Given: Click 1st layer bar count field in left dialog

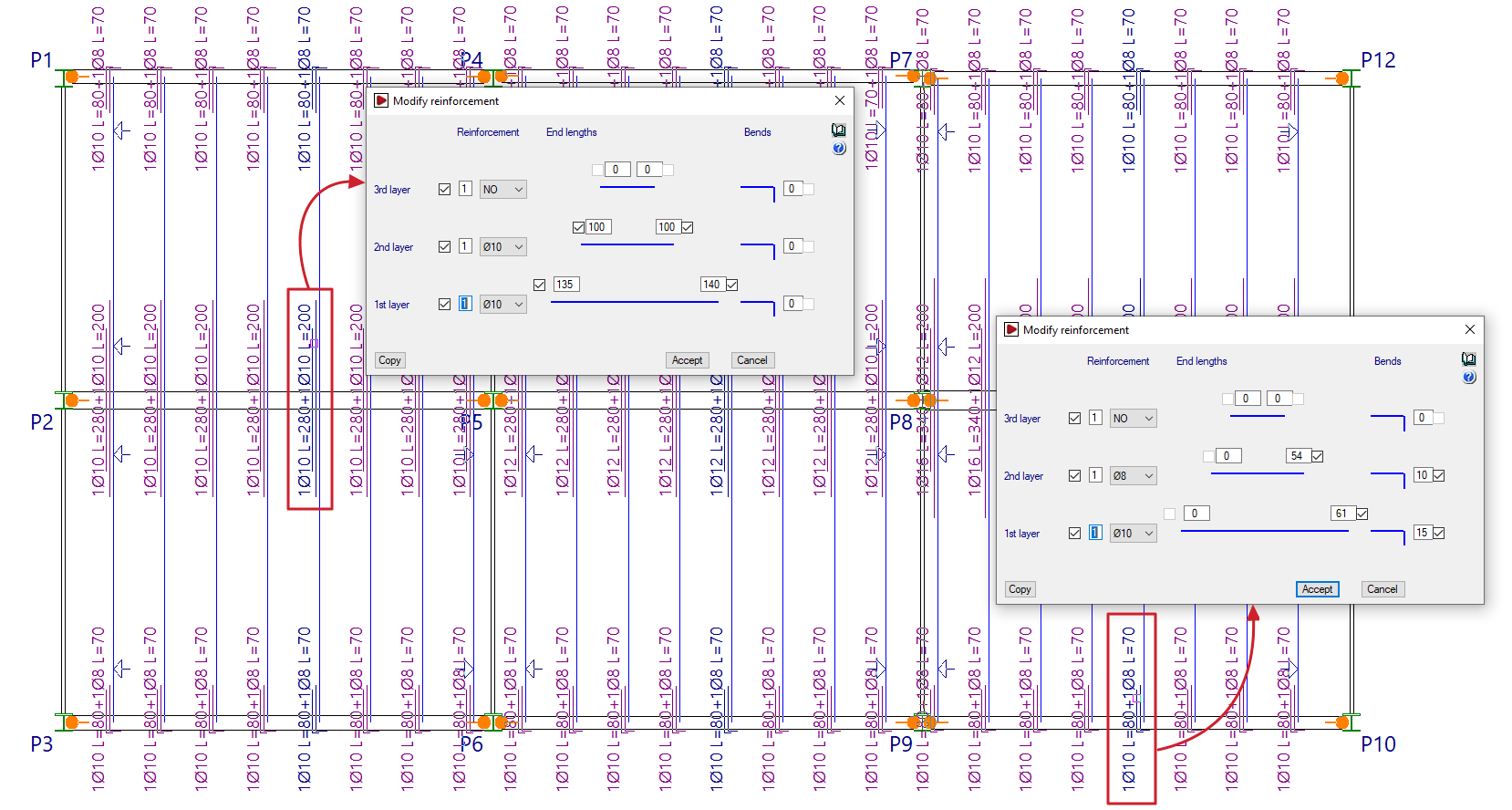Looking at the screenshot, I should [465, 304].
